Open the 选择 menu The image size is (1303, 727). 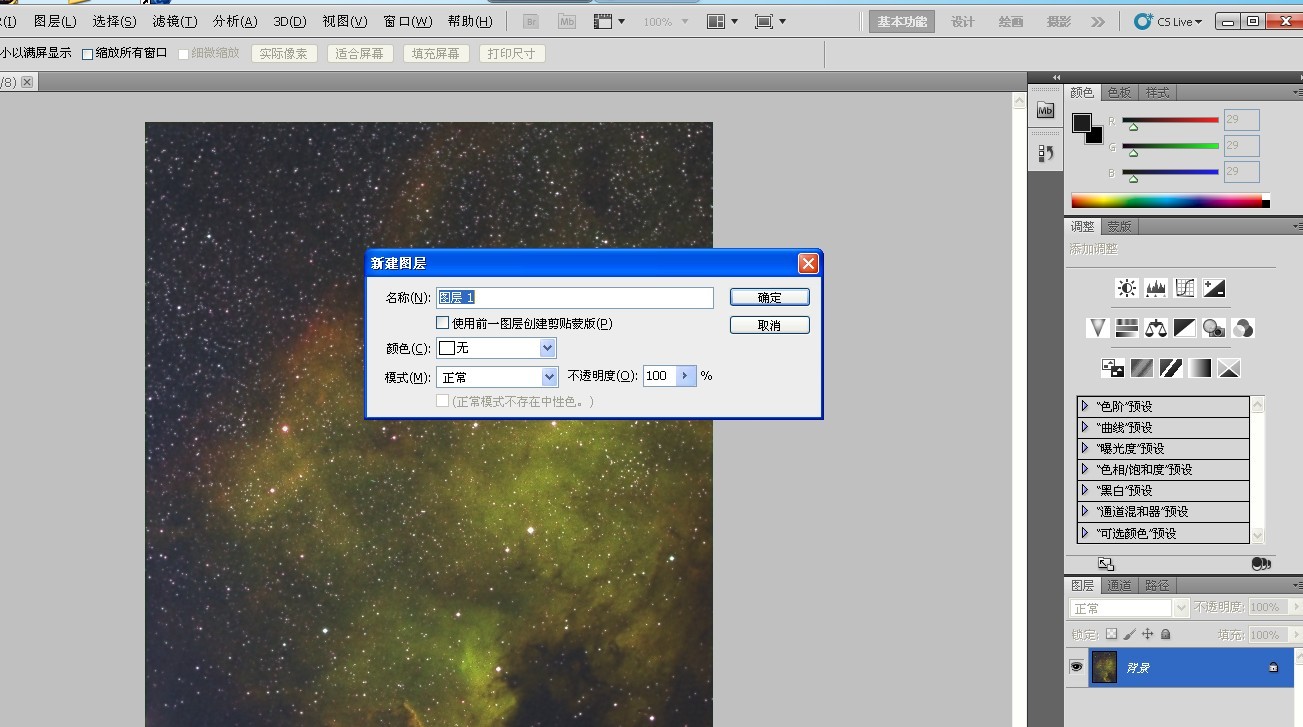pyautogui.click(x=114, y=21)
